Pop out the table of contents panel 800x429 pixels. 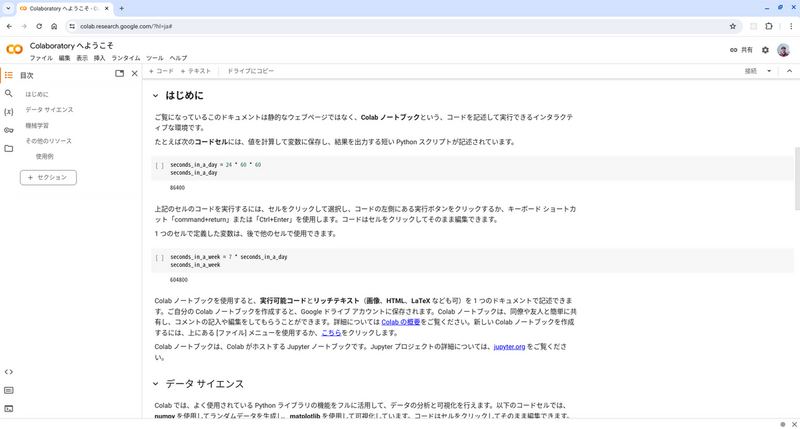119,73
